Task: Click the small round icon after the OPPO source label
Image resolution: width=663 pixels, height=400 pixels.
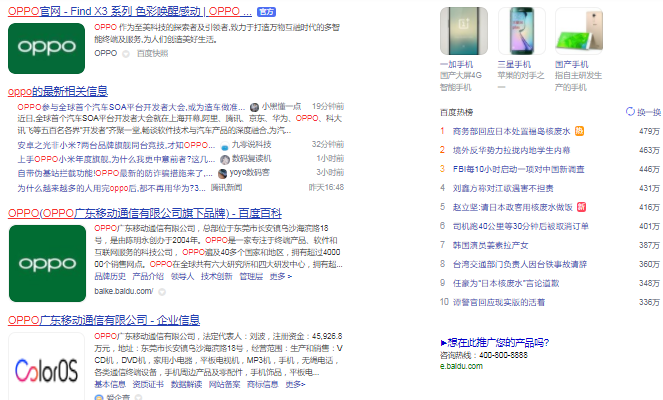Action: click(126, 54)
